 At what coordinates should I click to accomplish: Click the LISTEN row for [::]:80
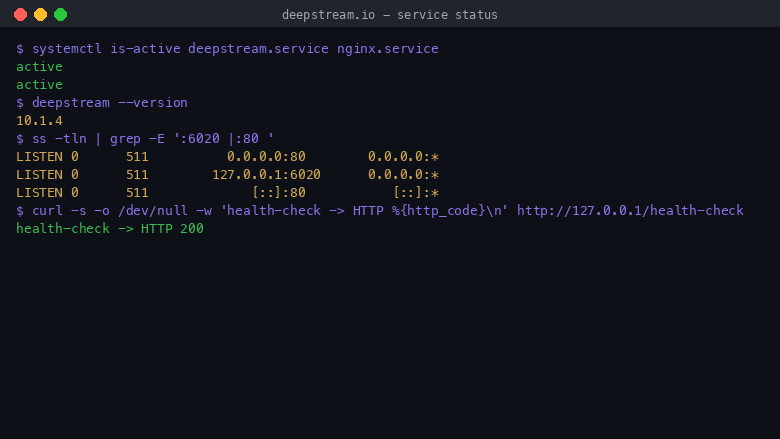pyautogui.click(x=227, y=192)
